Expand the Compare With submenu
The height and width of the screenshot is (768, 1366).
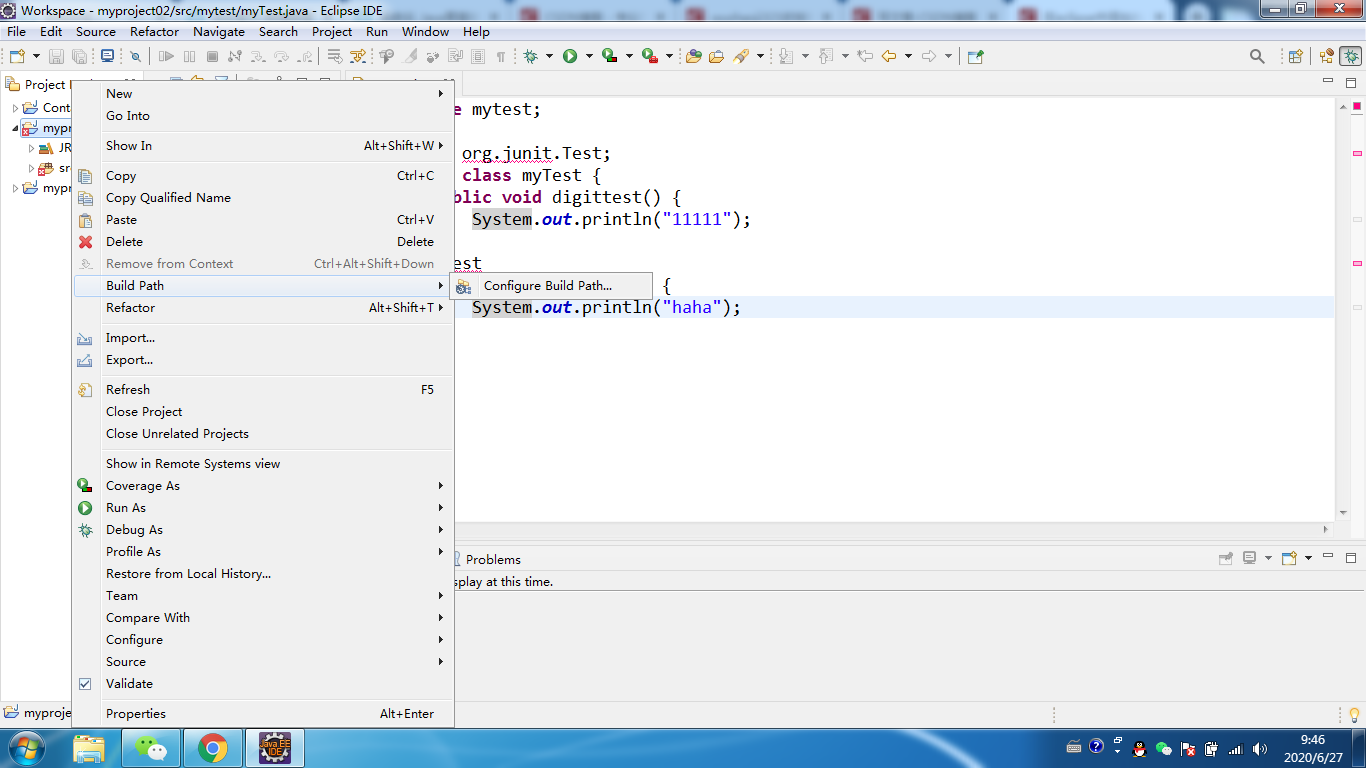click(263, 618)
